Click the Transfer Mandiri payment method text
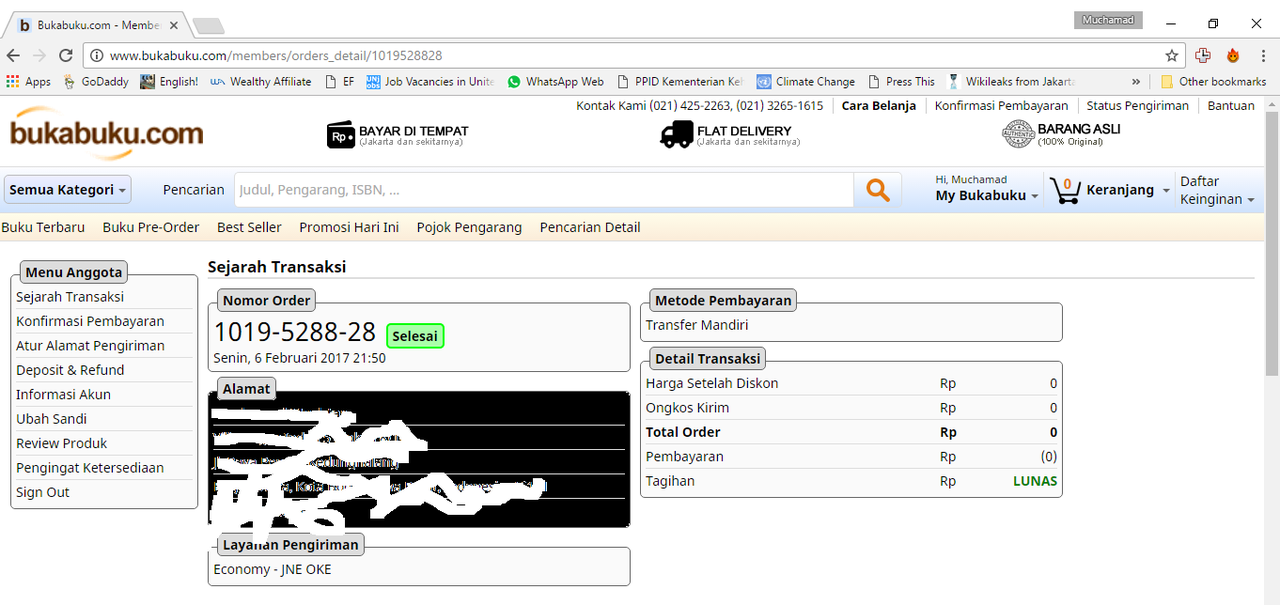Viewport: 1280px width, 605px height. click(697, 325)
